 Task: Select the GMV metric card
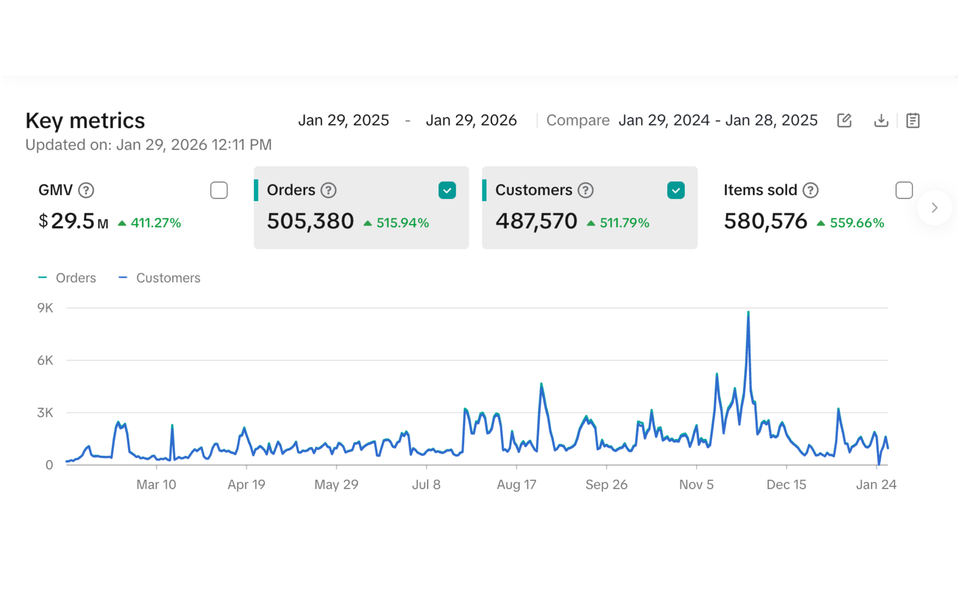click(x=133, y=207)
